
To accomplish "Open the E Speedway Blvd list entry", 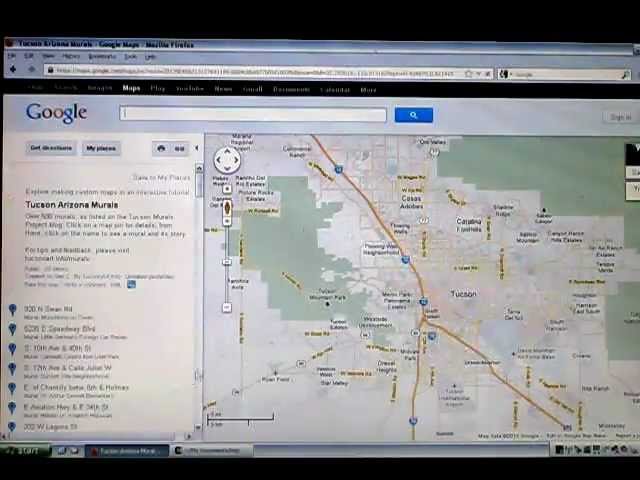I will point(59,329).
